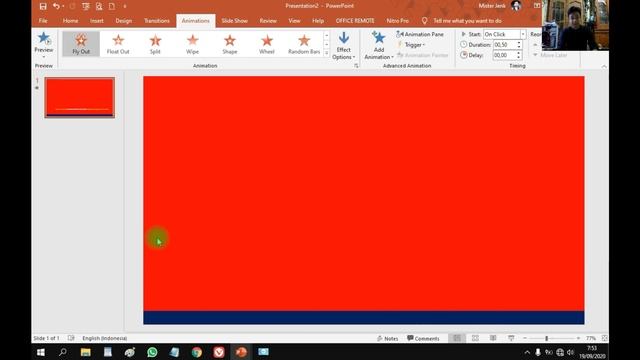The height and width of the screenshot is (360, 640).
Task: Switch to Reading View icon
Action: coord(493,338)
